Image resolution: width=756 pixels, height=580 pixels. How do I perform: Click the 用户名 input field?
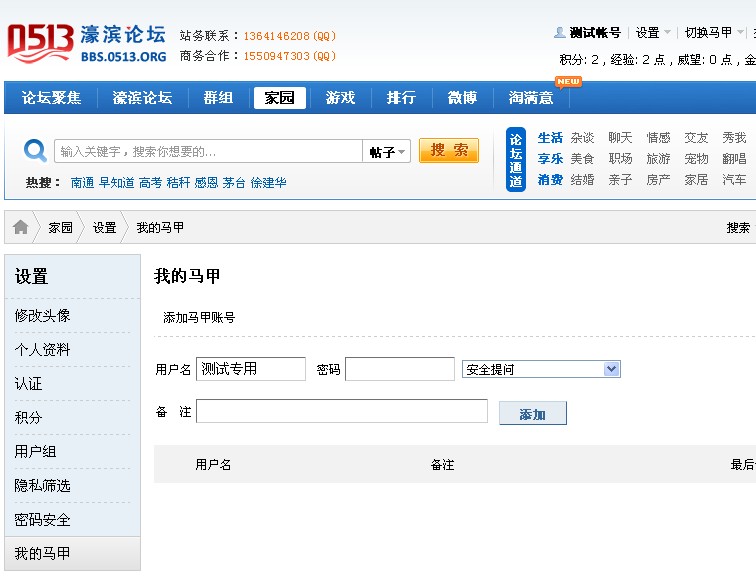point(251,369)
